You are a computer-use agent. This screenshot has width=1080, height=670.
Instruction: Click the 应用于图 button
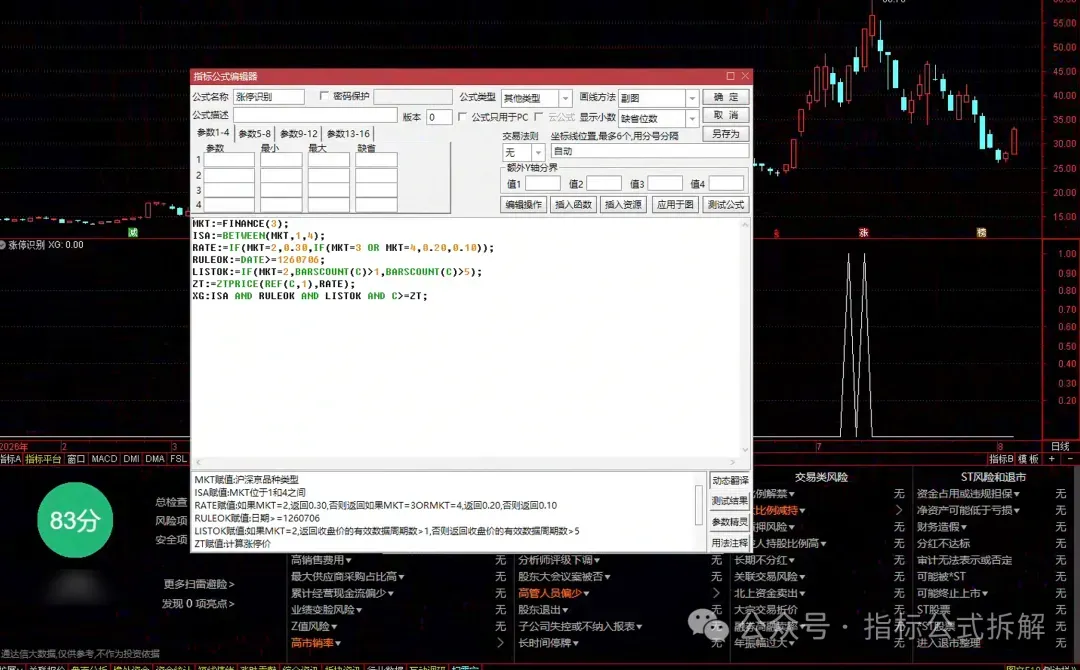point(675,205)
